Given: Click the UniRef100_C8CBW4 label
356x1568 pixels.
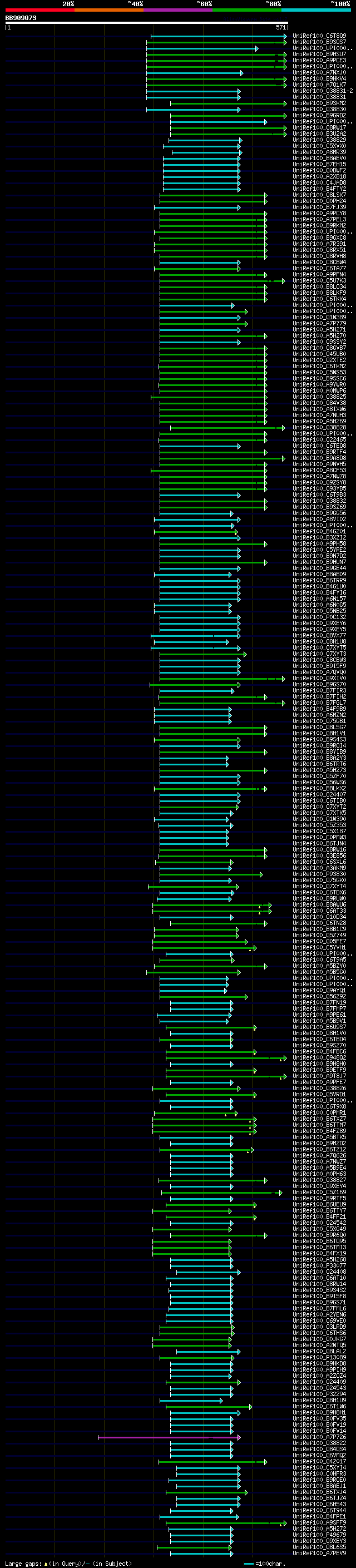Looking at the screenshot, I should pos(319,263).
